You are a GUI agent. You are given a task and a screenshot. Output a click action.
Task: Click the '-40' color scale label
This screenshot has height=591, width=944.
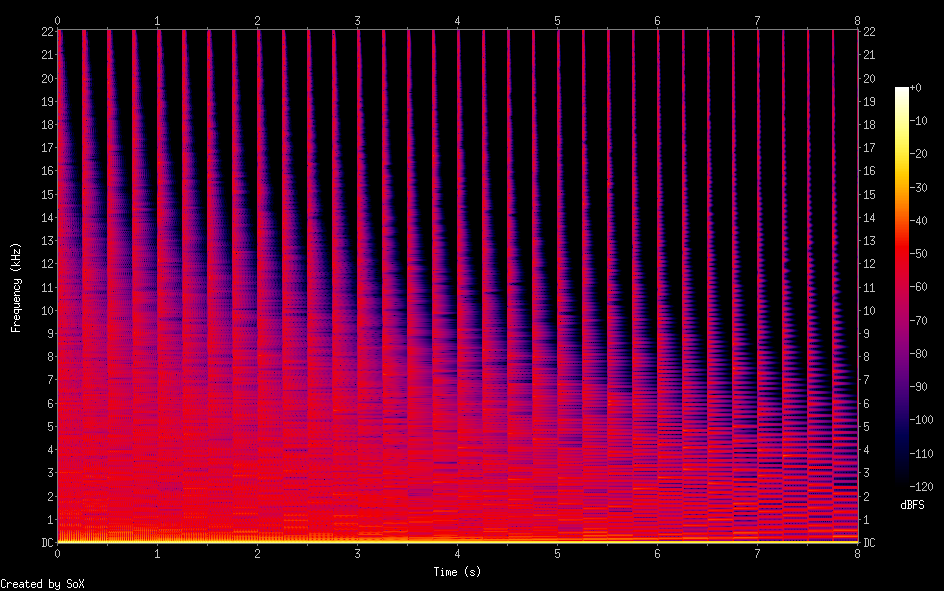click(x=918, y=221)
